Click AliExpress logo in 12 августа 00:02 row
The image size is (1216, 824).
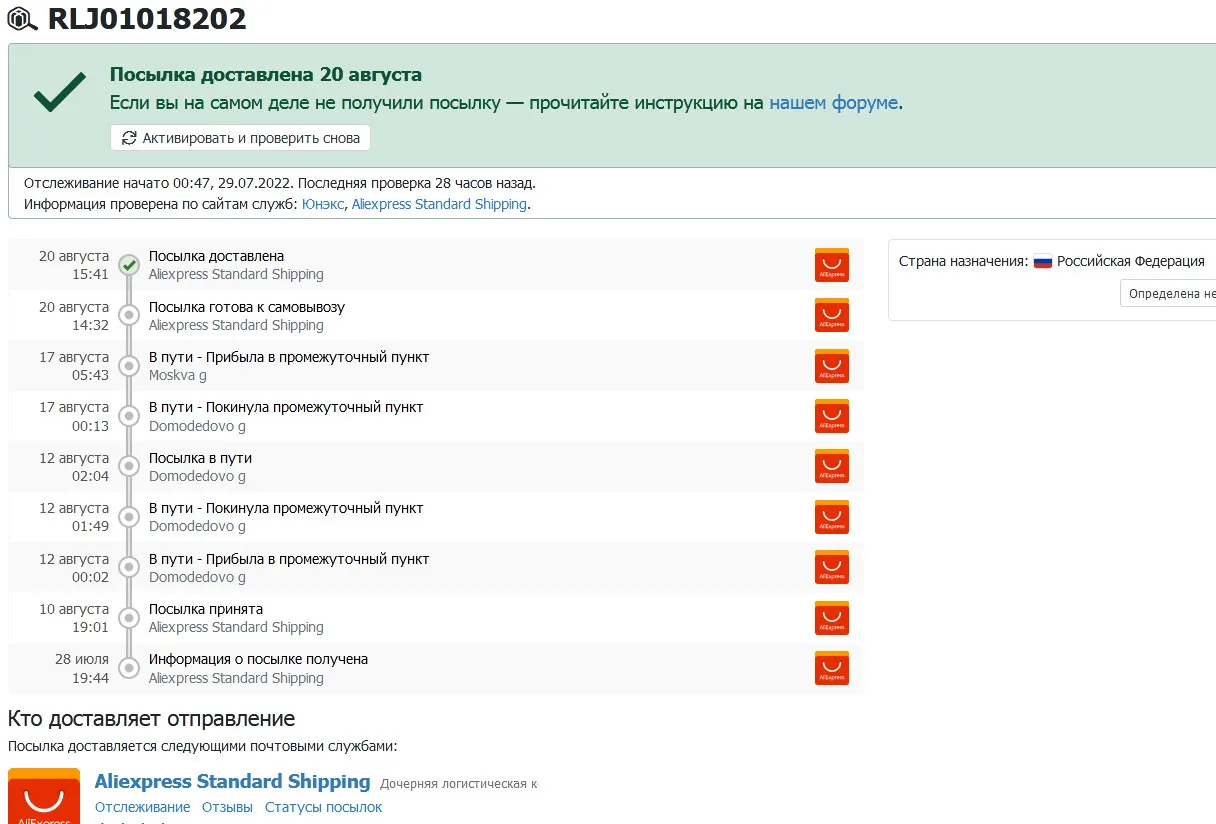[x=831, y=567]
